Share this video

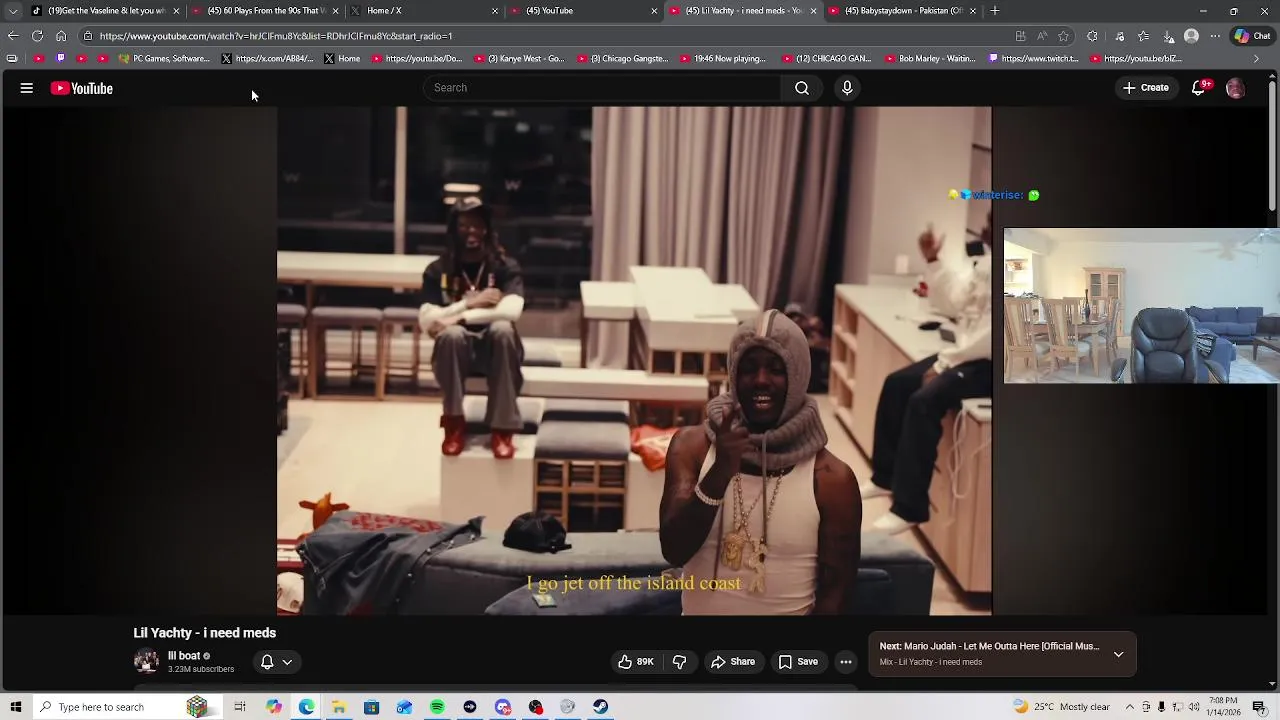pos(733,662)
